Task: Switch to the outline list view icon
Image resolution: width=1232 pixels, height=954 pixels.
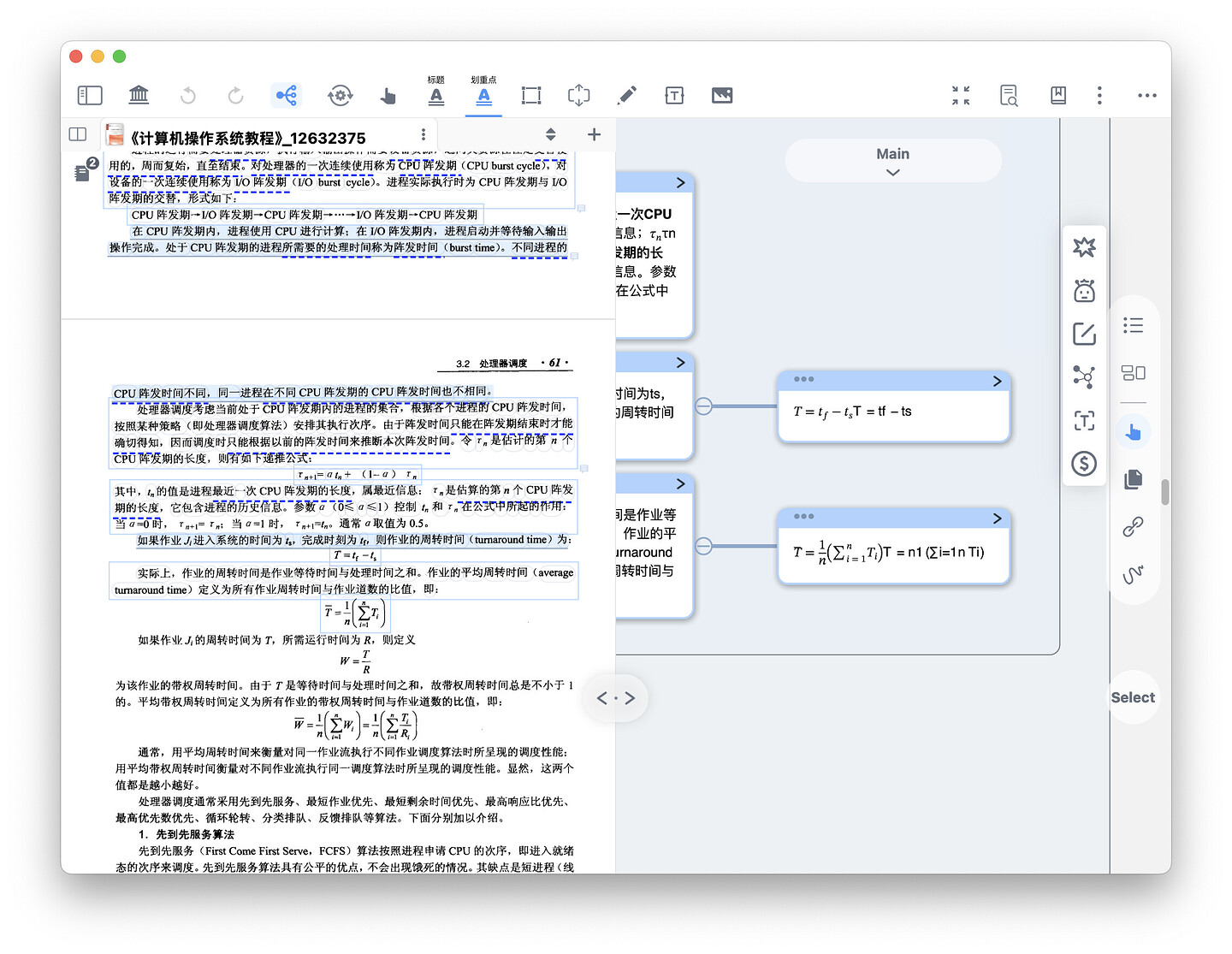Action: (x=1133, y=325)
